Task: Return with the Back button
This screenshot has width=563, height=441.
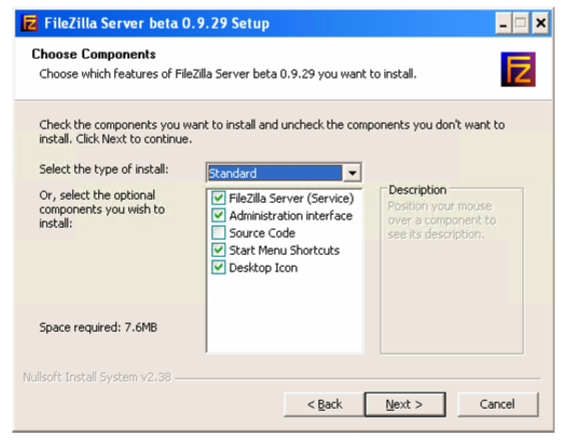Action: click(x=324, y=404)
